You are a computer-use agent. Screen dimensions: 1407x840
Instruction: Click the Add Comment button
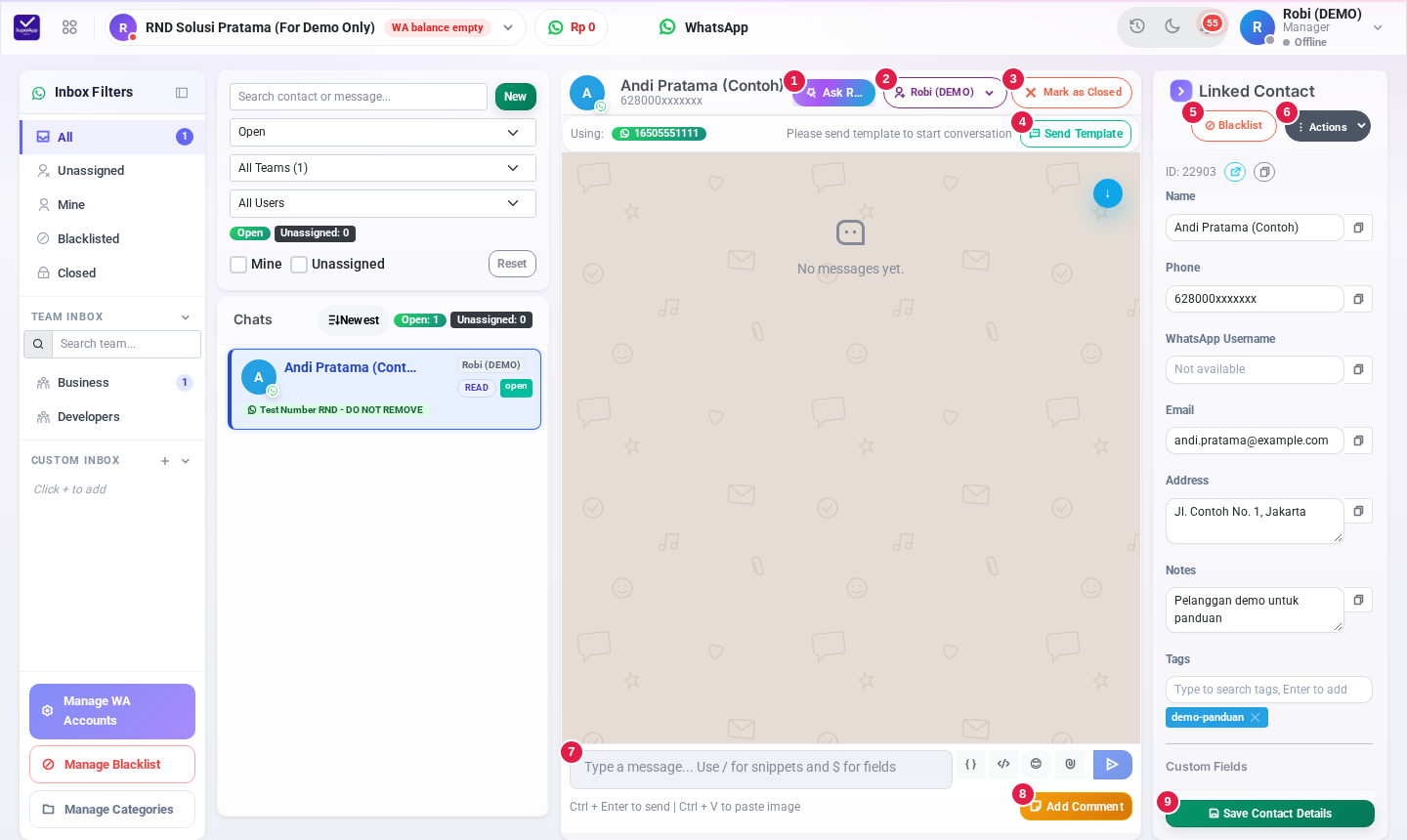pyautogui.click(x=1076, y=807)
